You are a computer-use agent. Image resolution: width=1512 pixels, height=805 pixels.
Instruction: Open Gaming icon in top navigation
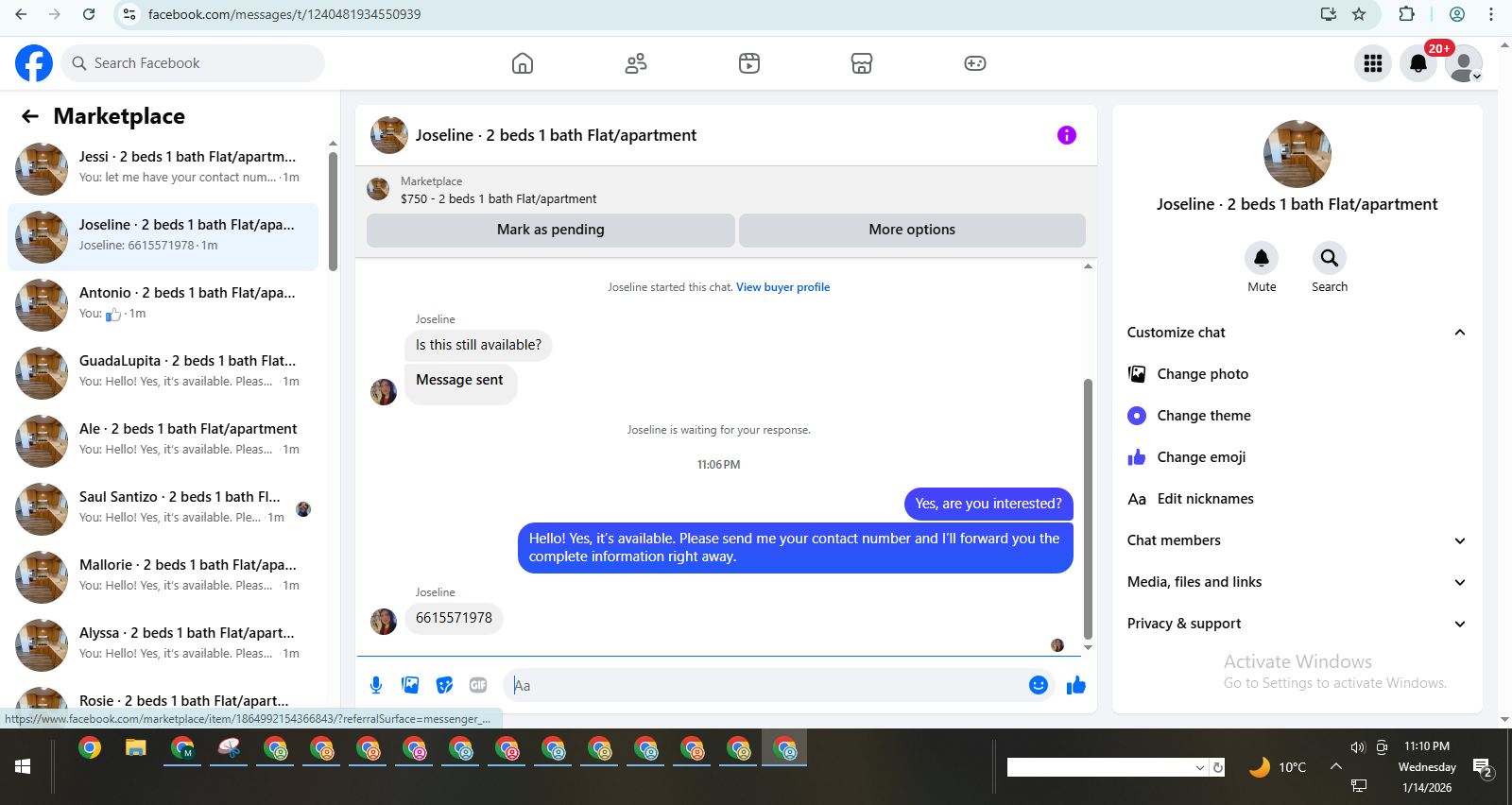[x=975, y=63]
